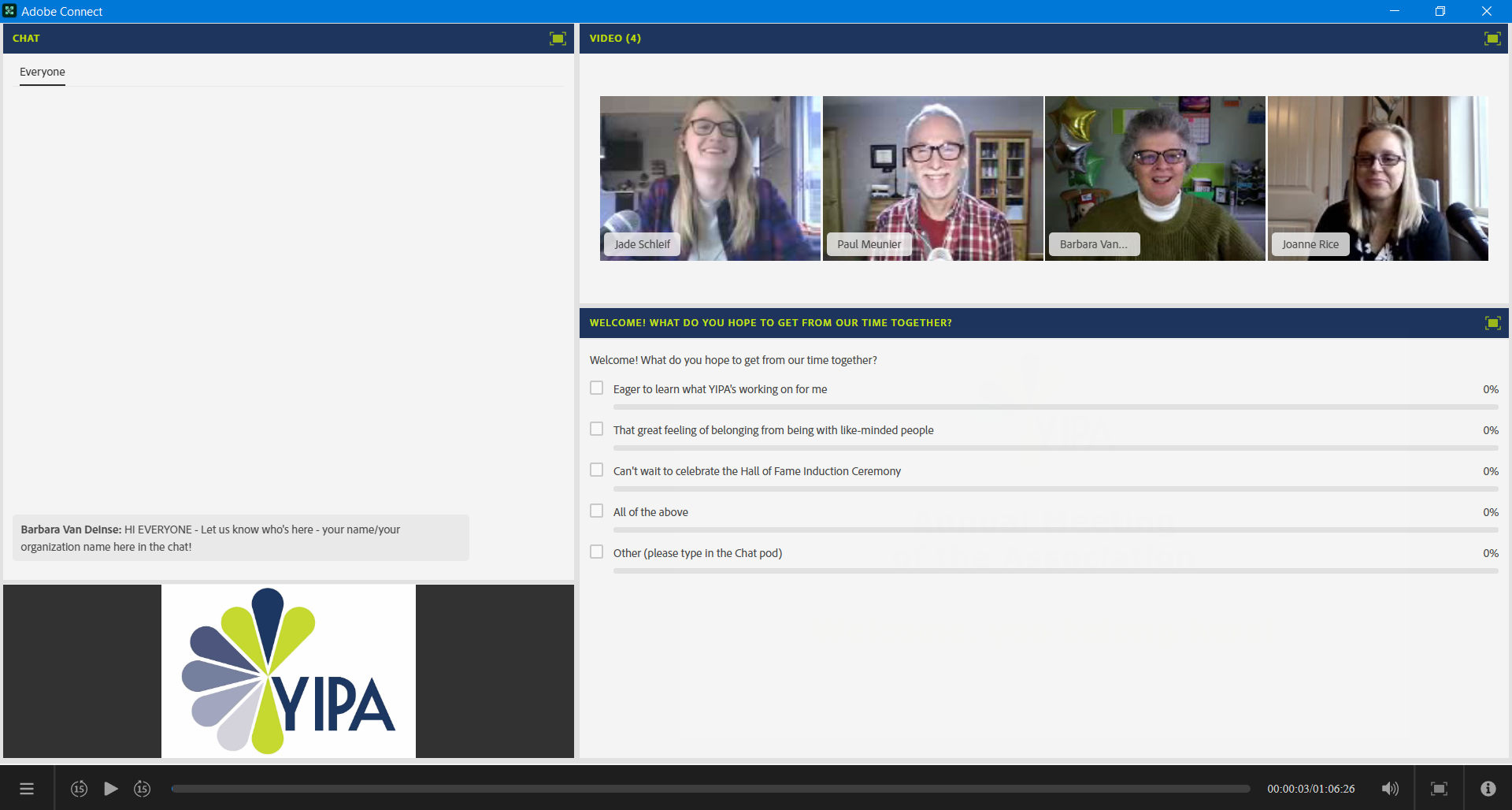Click the YIPA logo thumbnail
This screenshot has width=1512, height=810.
click(x=288, y=671)
